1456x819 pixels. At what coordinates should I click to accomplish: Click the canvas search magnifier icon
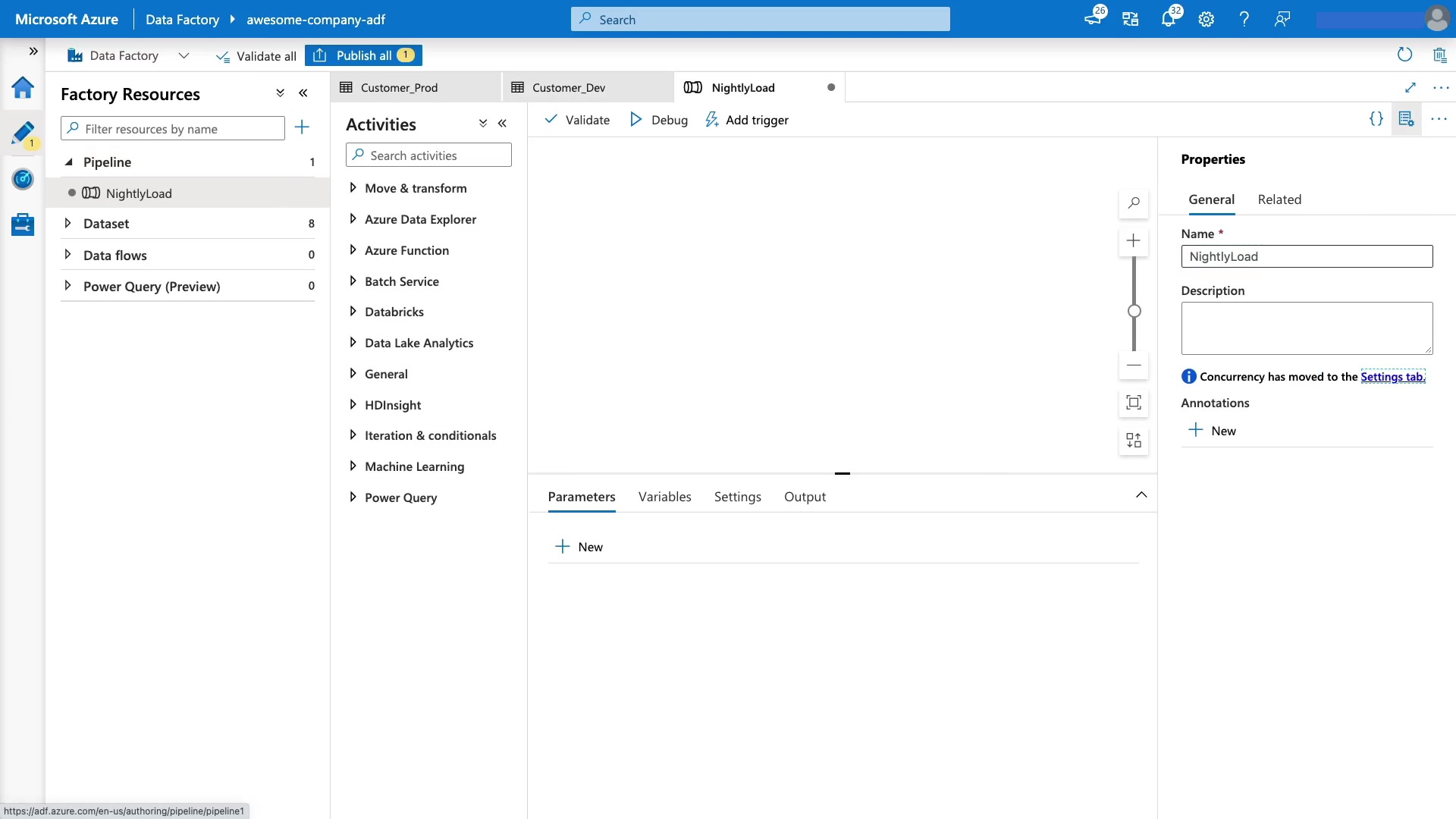pyautogui.click(x=1134, y=203)
